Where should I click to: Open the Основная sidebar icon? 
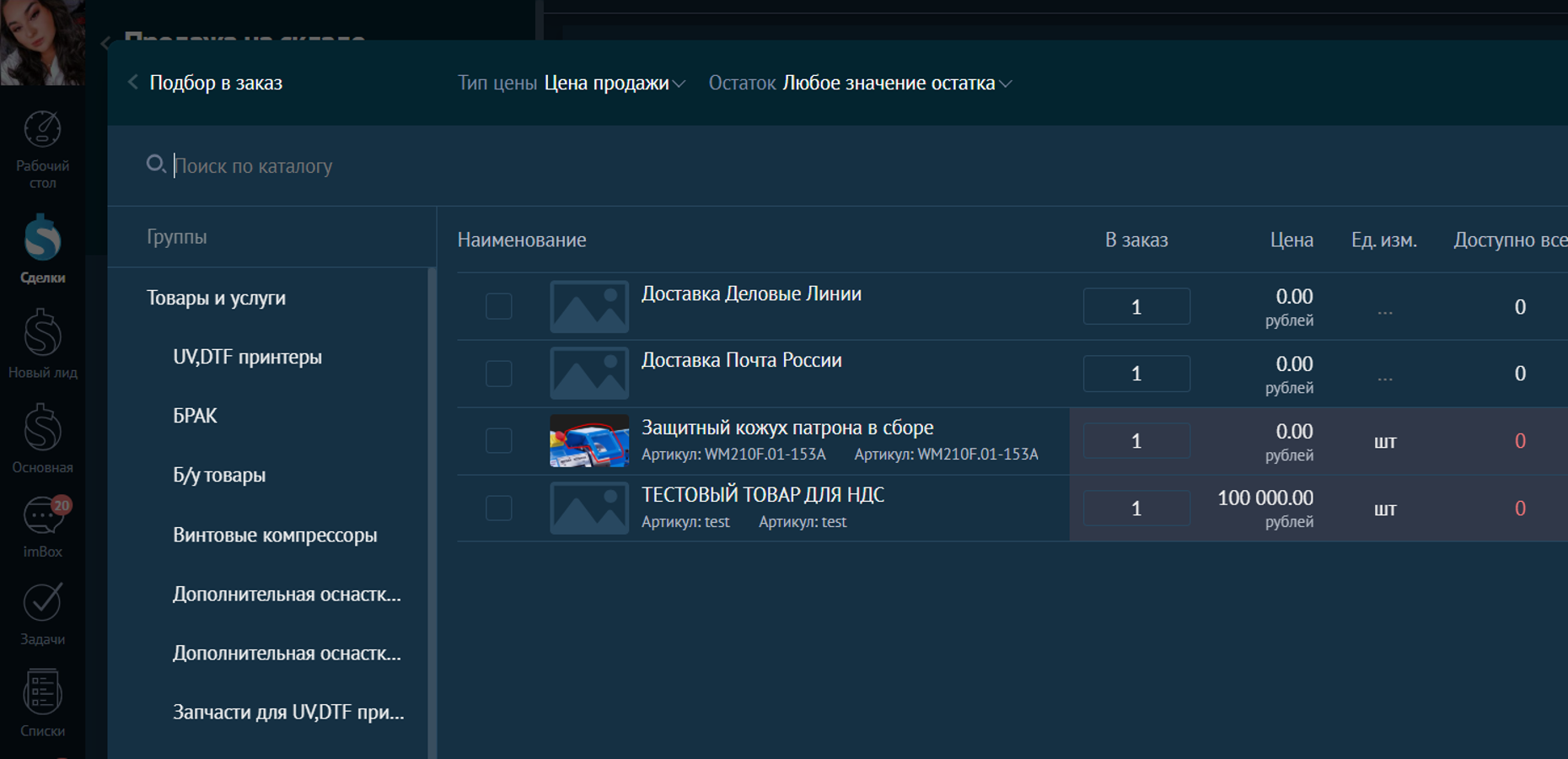coord(42,428)
